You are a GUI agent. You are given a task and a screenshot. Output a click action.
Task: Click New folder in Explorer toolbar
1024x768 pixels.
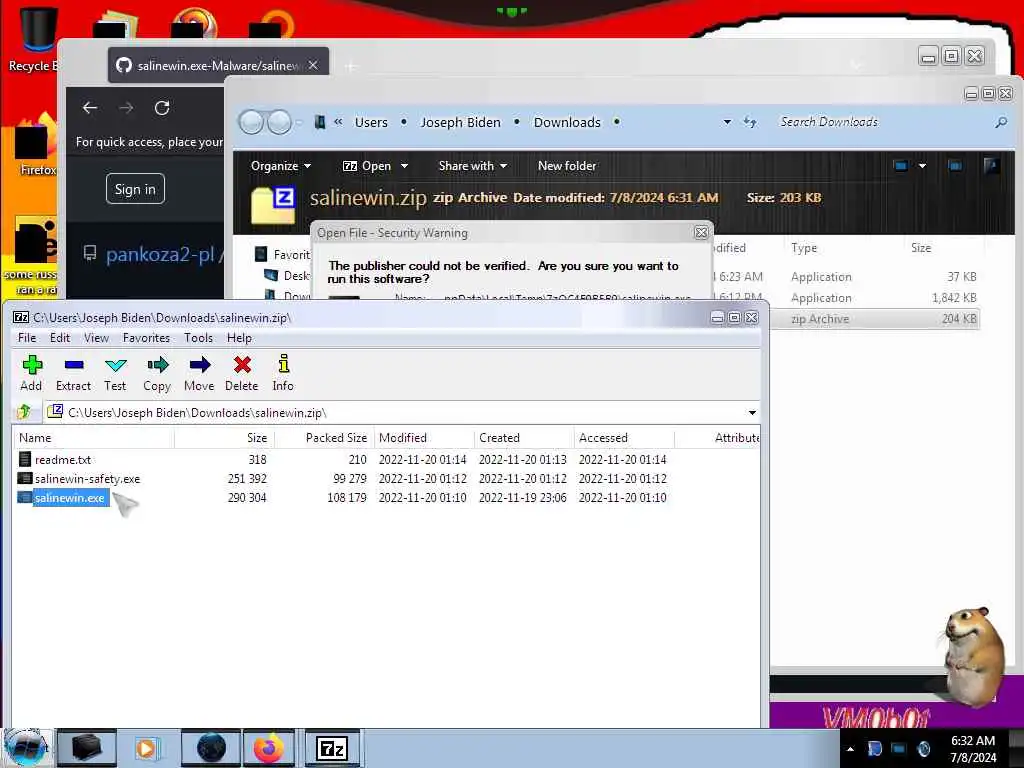(567, 166)
